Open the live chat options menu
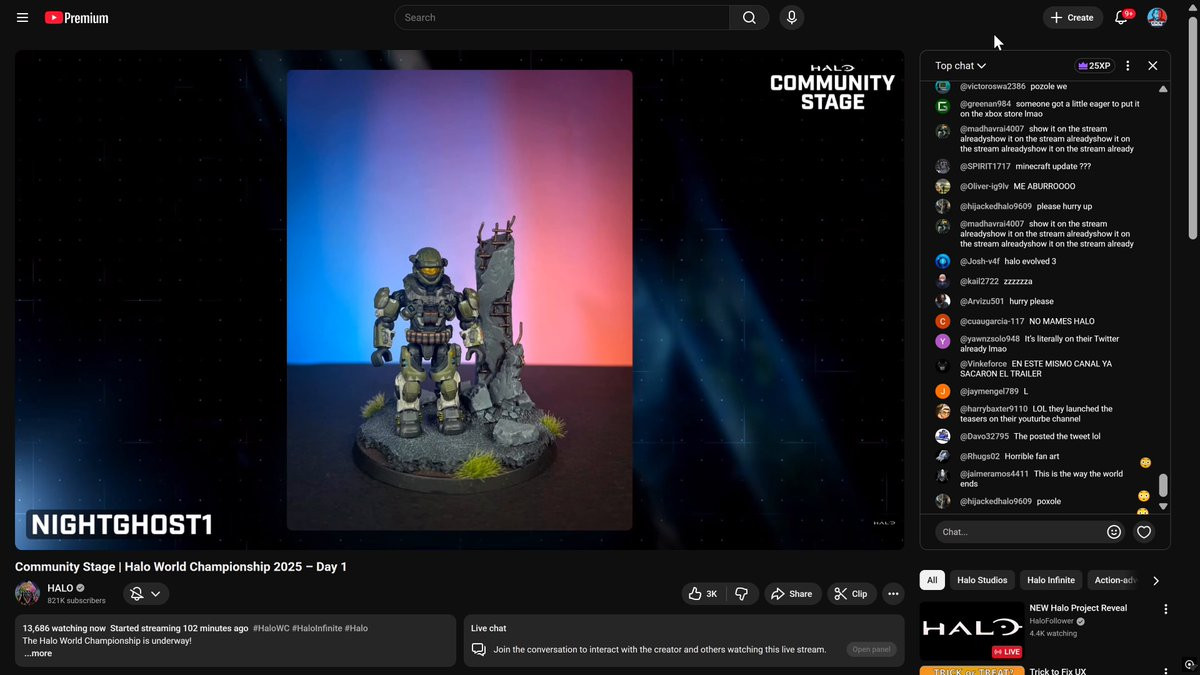Image resolution: width=1200 pixels, height=675 pixels. click(x=1128, y=66)
